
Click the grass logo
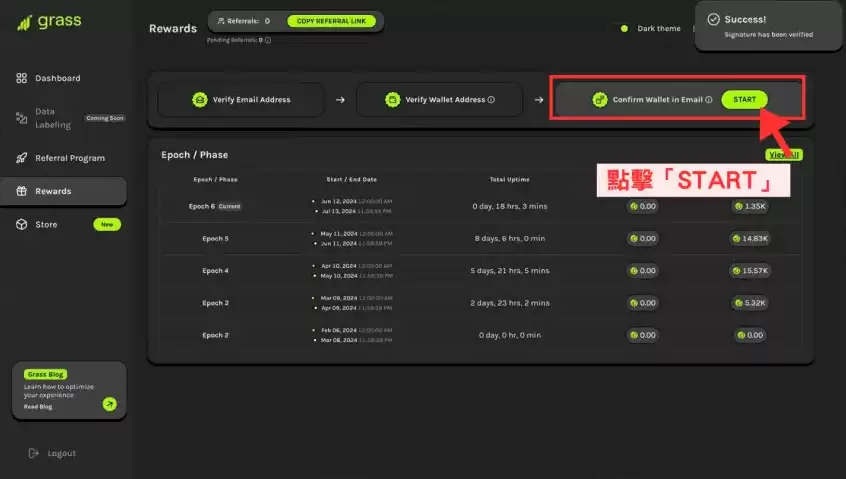49,22
